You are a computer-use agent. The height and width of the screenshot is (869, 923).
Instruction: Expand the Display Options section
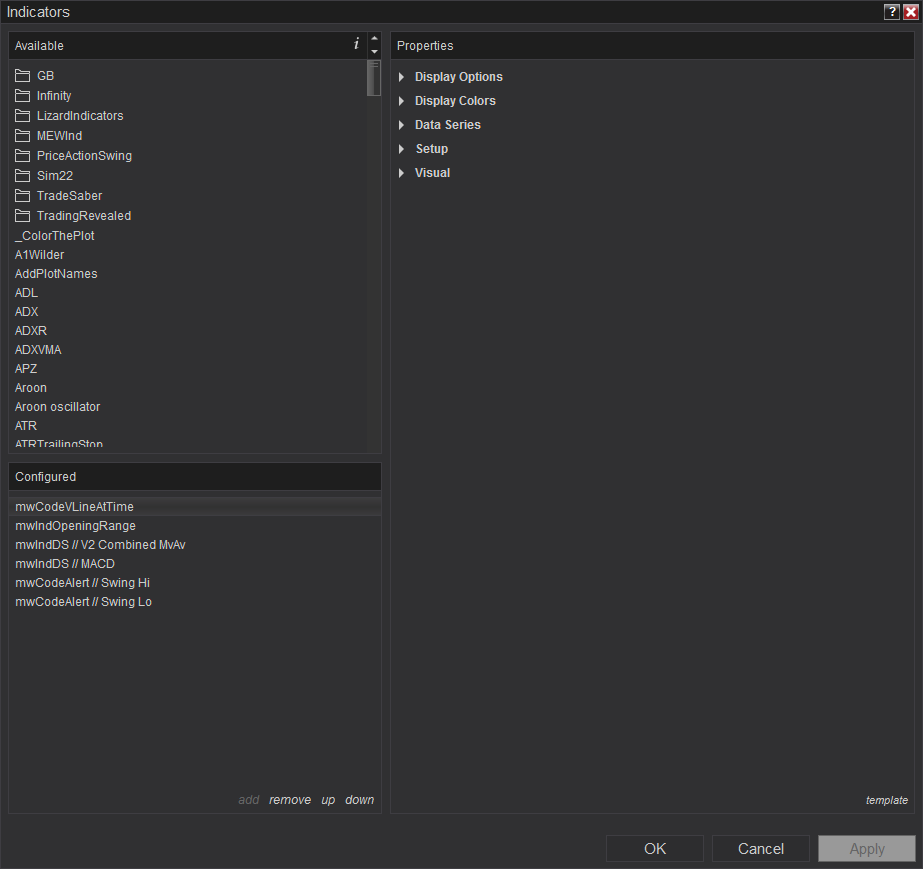401,77
